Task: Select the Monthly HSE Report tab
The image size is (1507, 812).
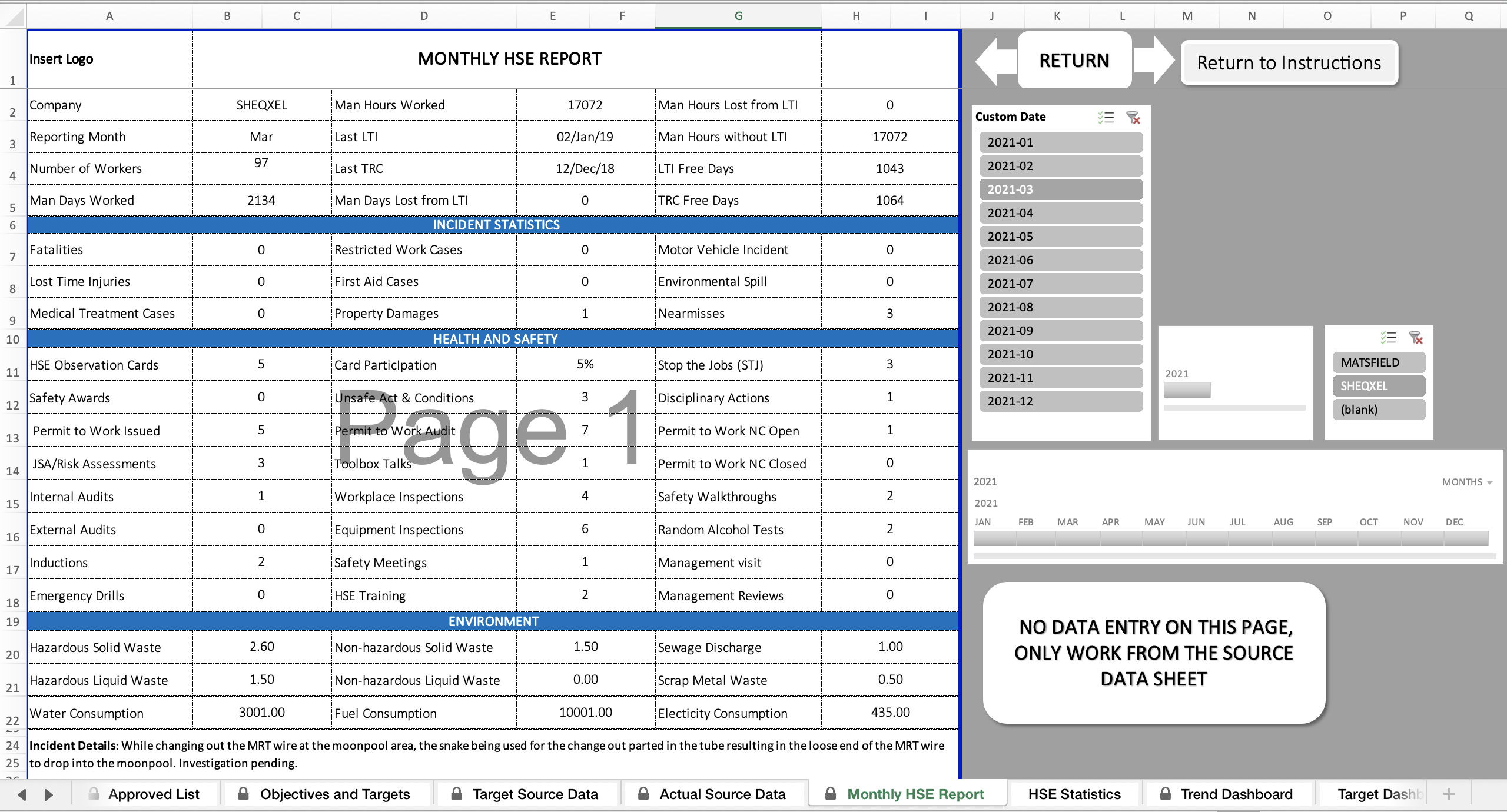Action: point(907,794)
